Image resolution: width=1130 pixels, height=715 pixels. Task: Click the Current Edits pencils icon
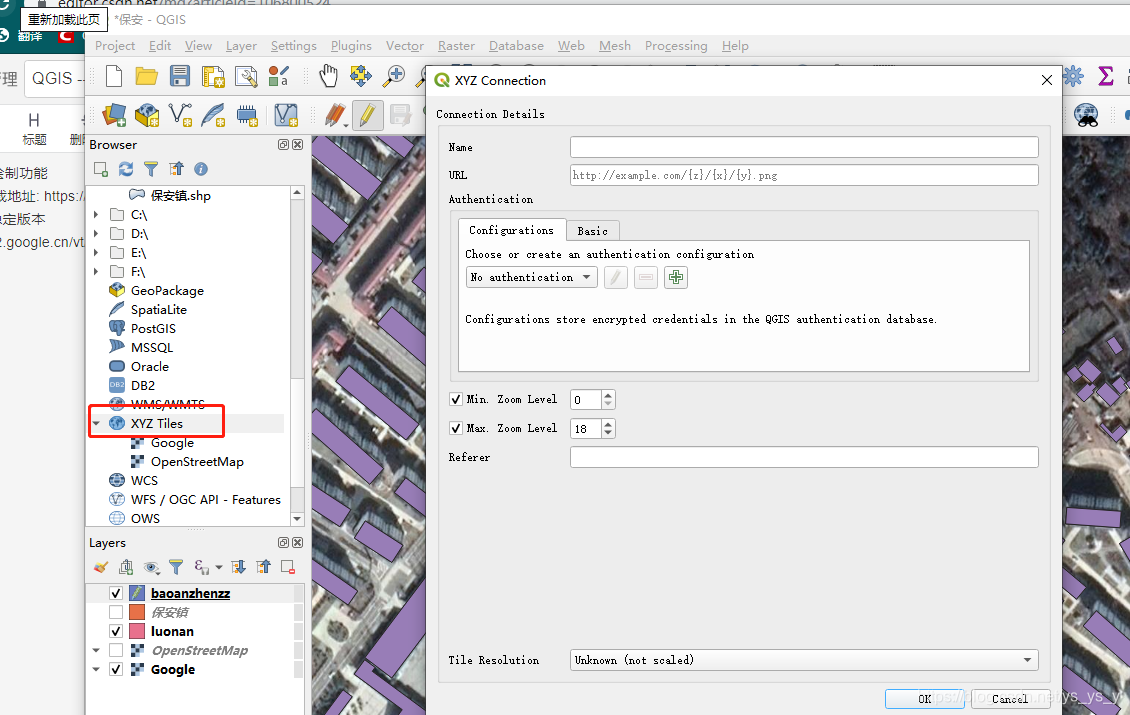(x=336, y=115)
